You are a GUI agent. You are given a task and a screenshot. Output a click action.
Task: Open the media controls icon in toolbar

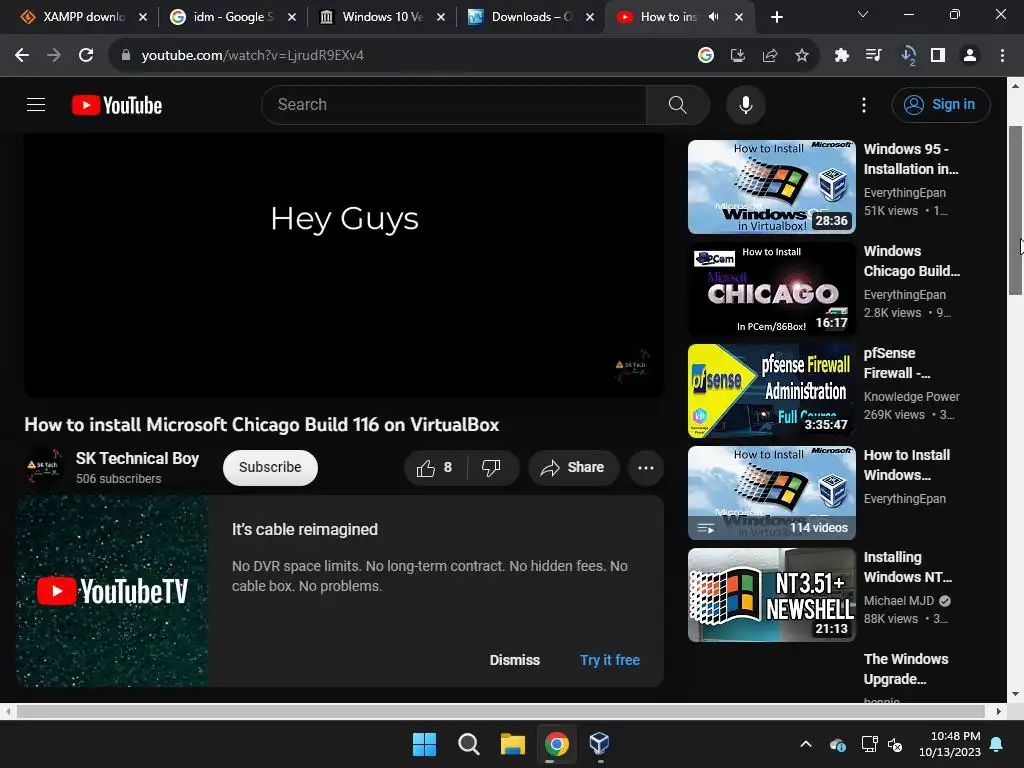click(x=873, y=56)
